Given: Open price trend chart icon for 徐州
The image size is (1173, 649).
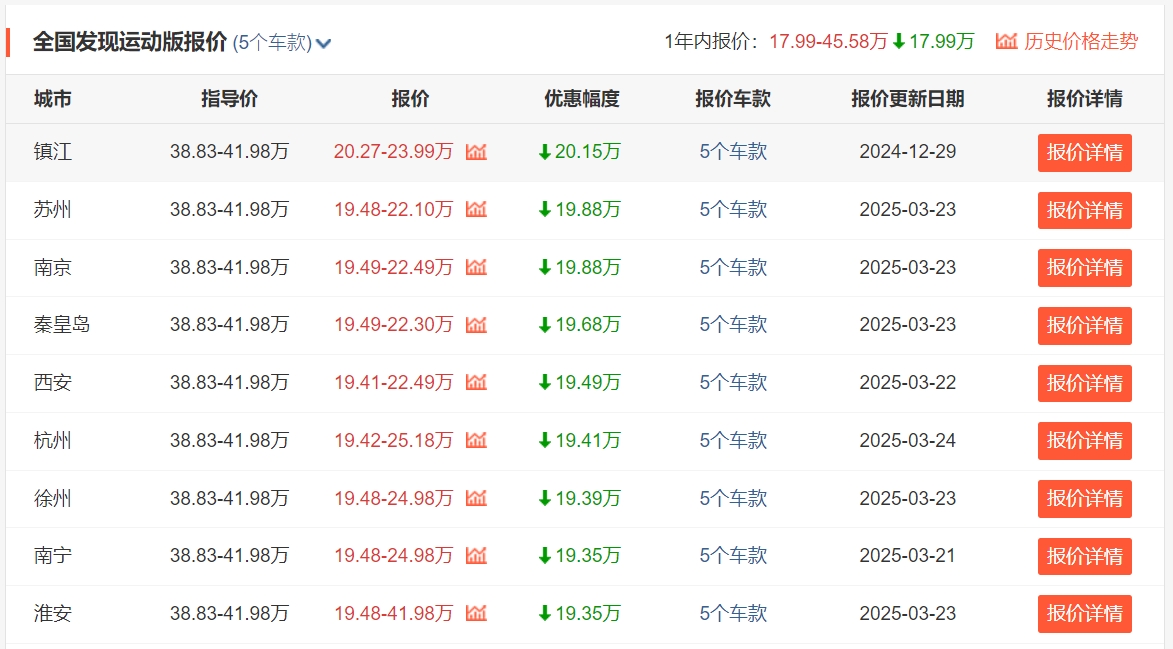Looking at the screenshot, I should (476, 498).
